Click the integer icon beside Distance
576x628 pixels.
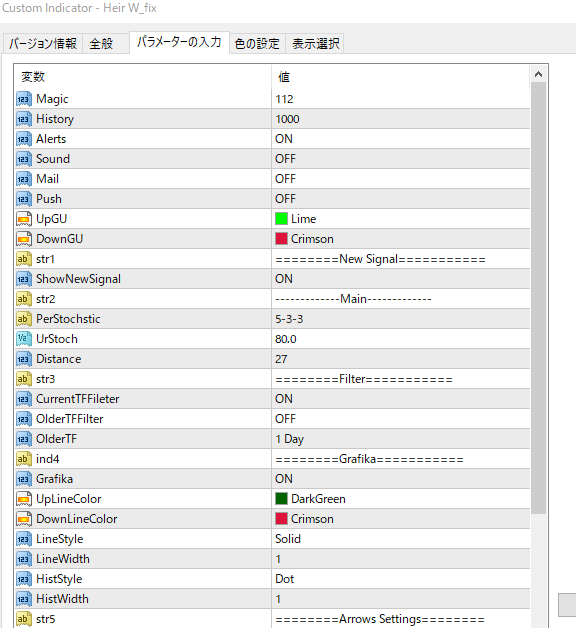tap(24, 359)
